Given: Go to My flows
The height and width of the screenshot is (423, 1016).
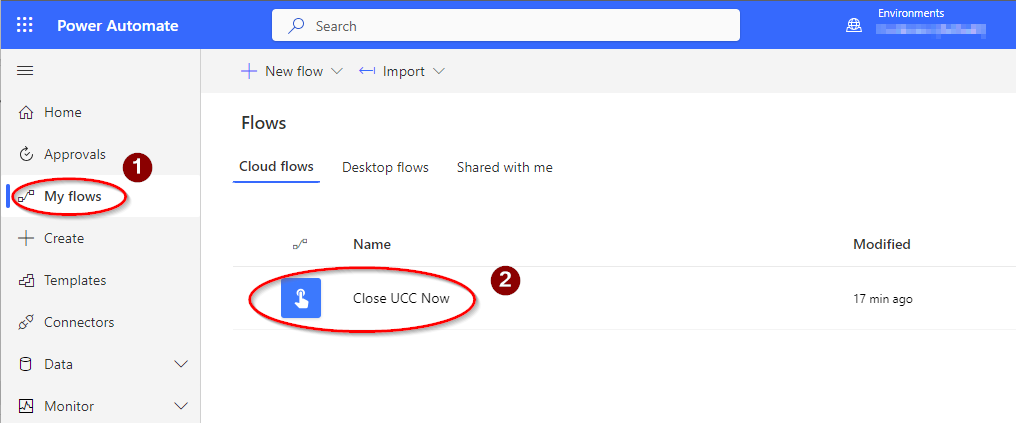Looking at the screenshot, I should (73, 196).
